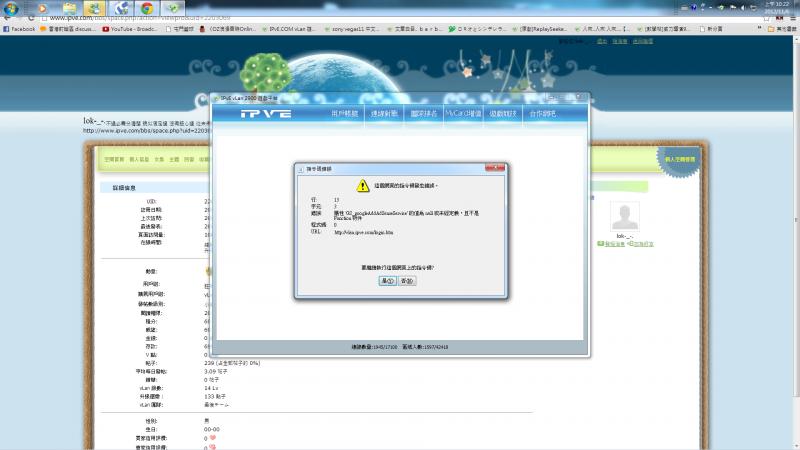Screen dimensions: 800x450
Task: Click the user avatar thumbnail on the profile page
Action: coord(624,216)
